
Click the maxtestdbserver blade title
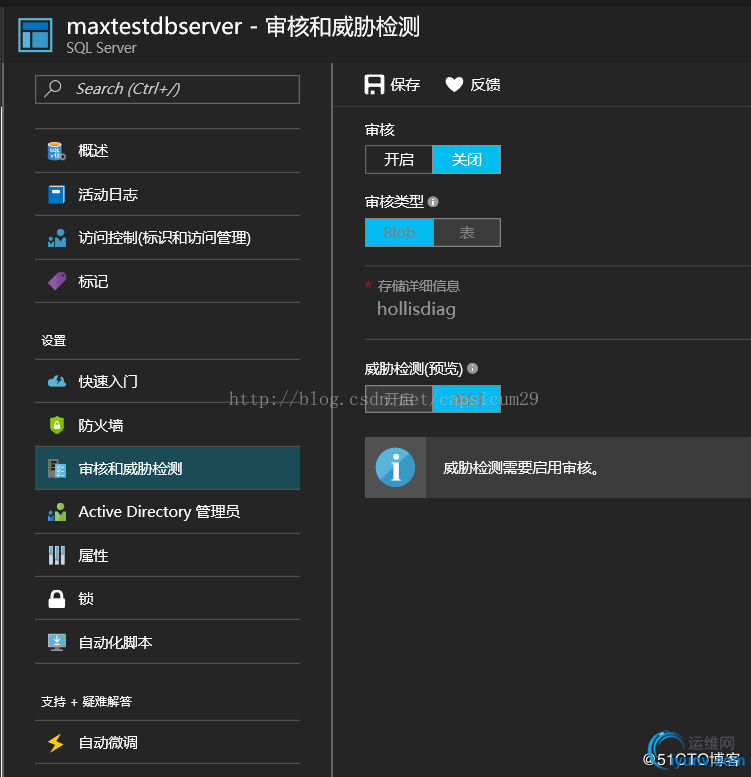coord(243,26)
